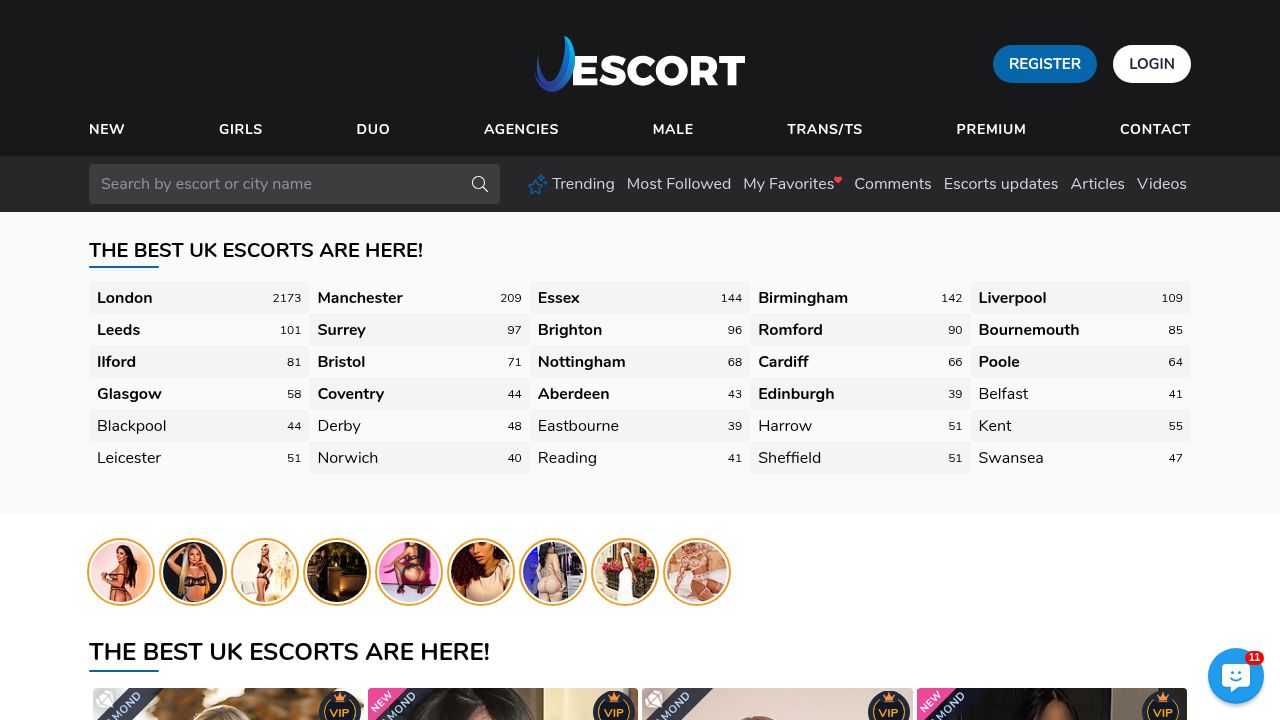
Task: Select the Belfast city link
Action: pos(1081,394)
